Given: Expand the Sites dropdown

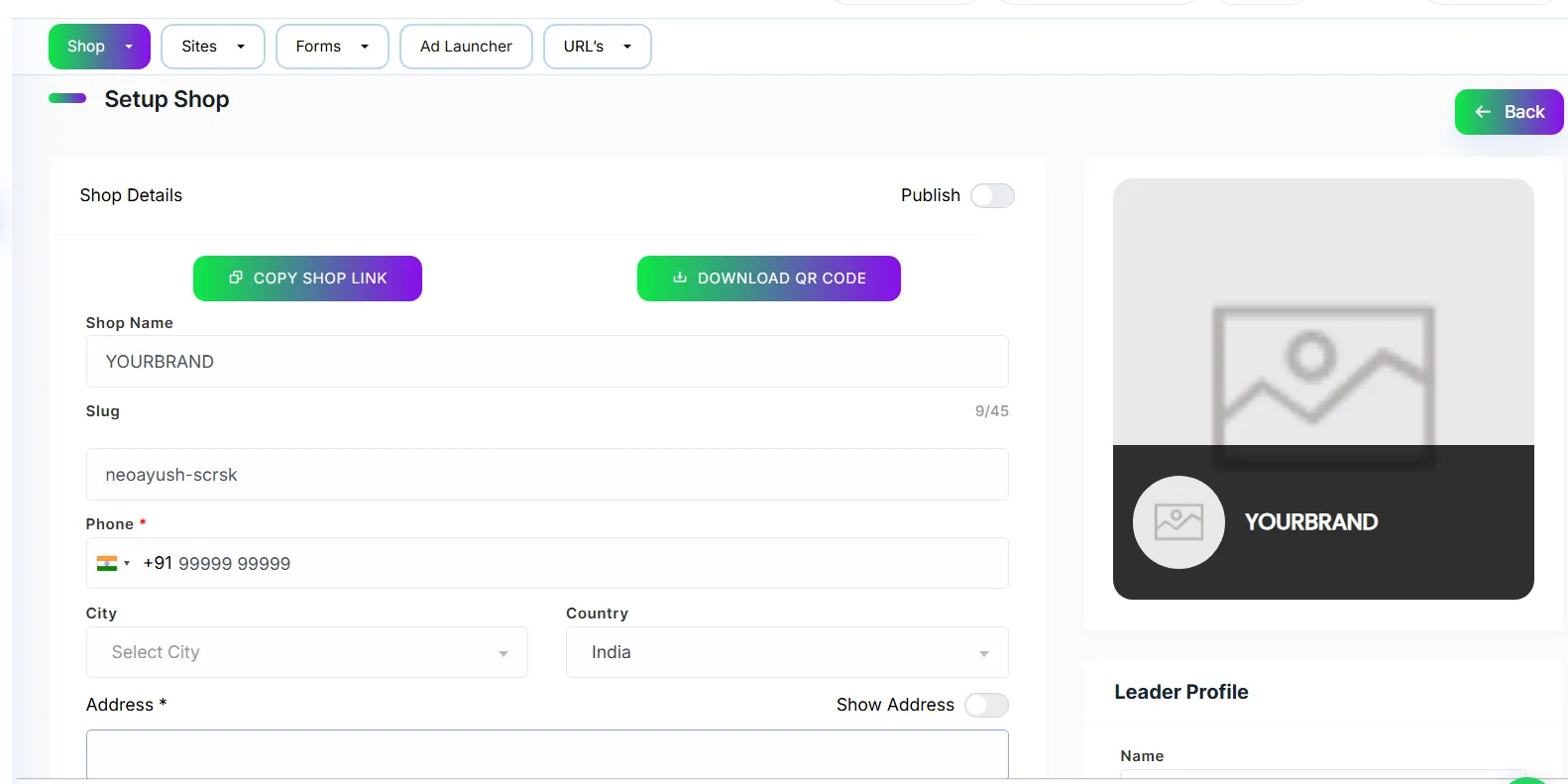Looking at the screenshot, I should [x=212, y=47].
